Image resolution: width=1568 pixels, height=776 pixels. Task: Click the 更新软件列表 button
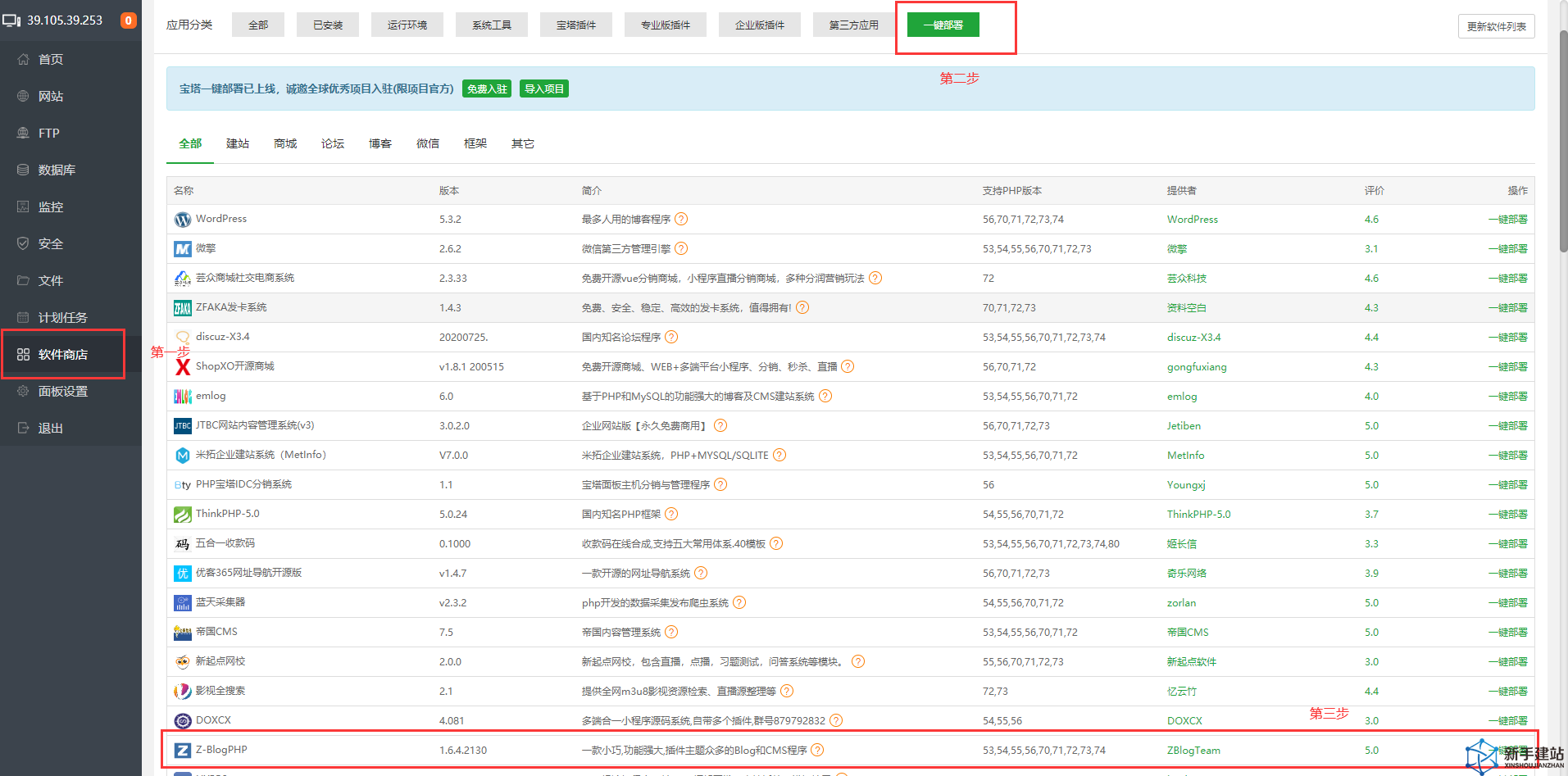click(x=1496, y=26)
